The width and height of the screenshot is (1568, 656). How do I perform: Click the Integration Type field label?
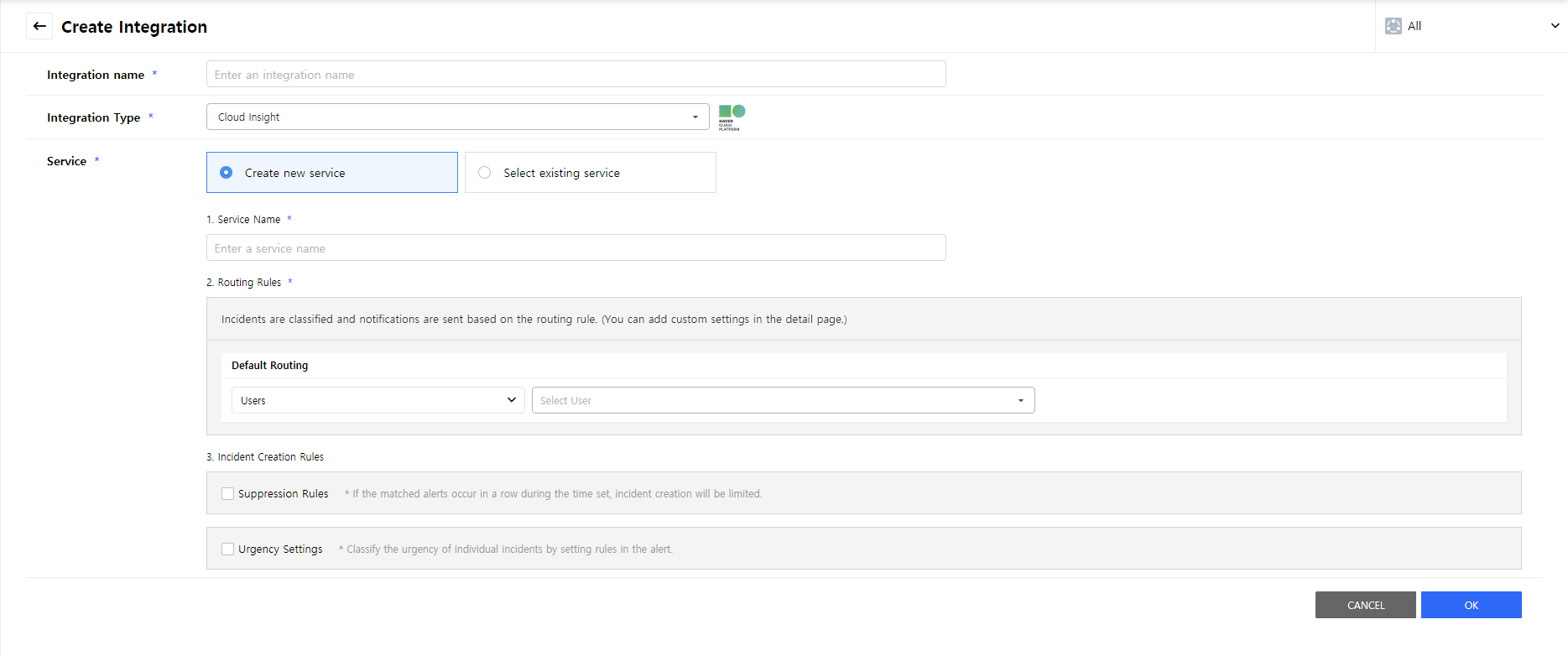[93, 117]
